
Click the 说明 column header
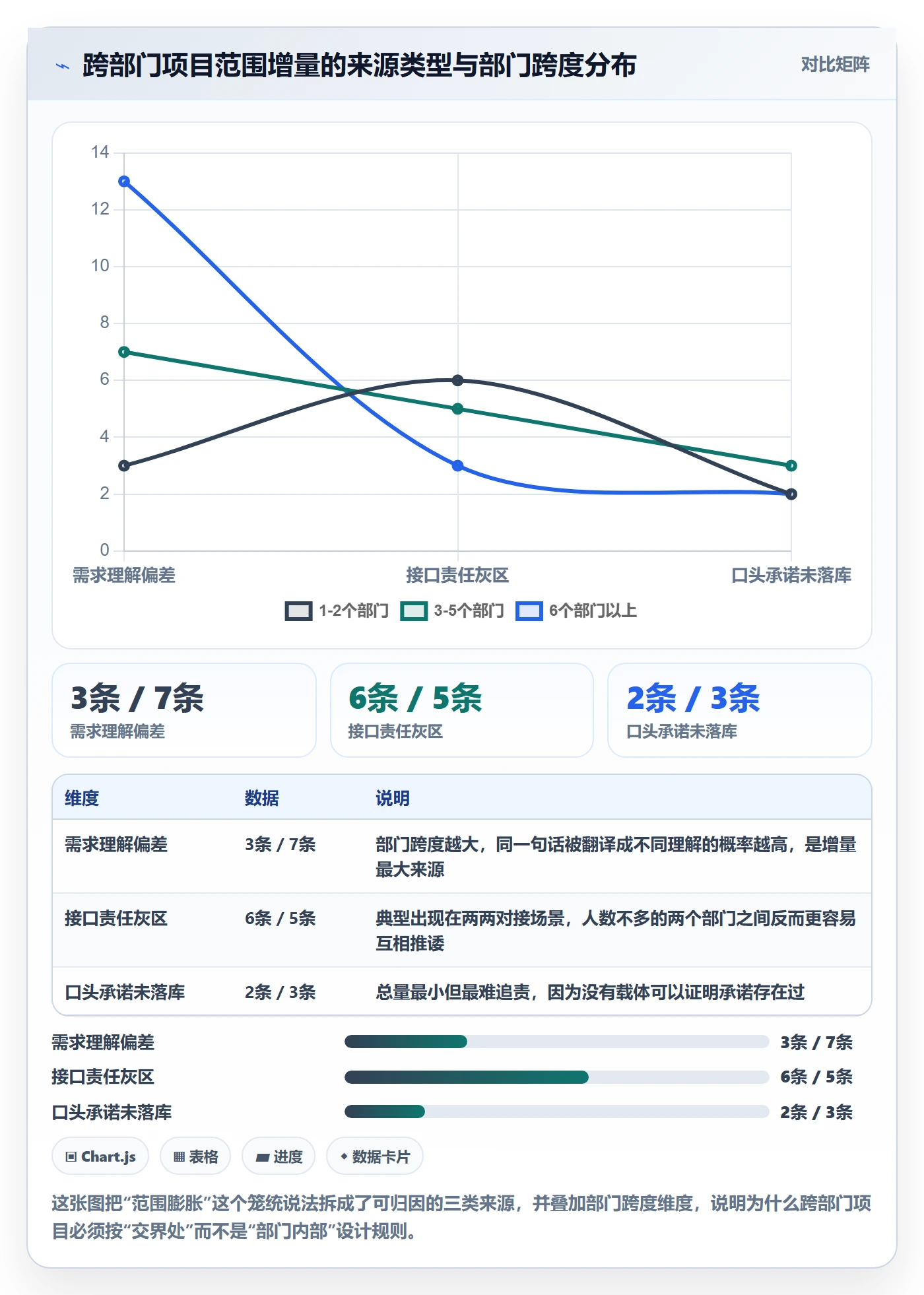point(393,798)
